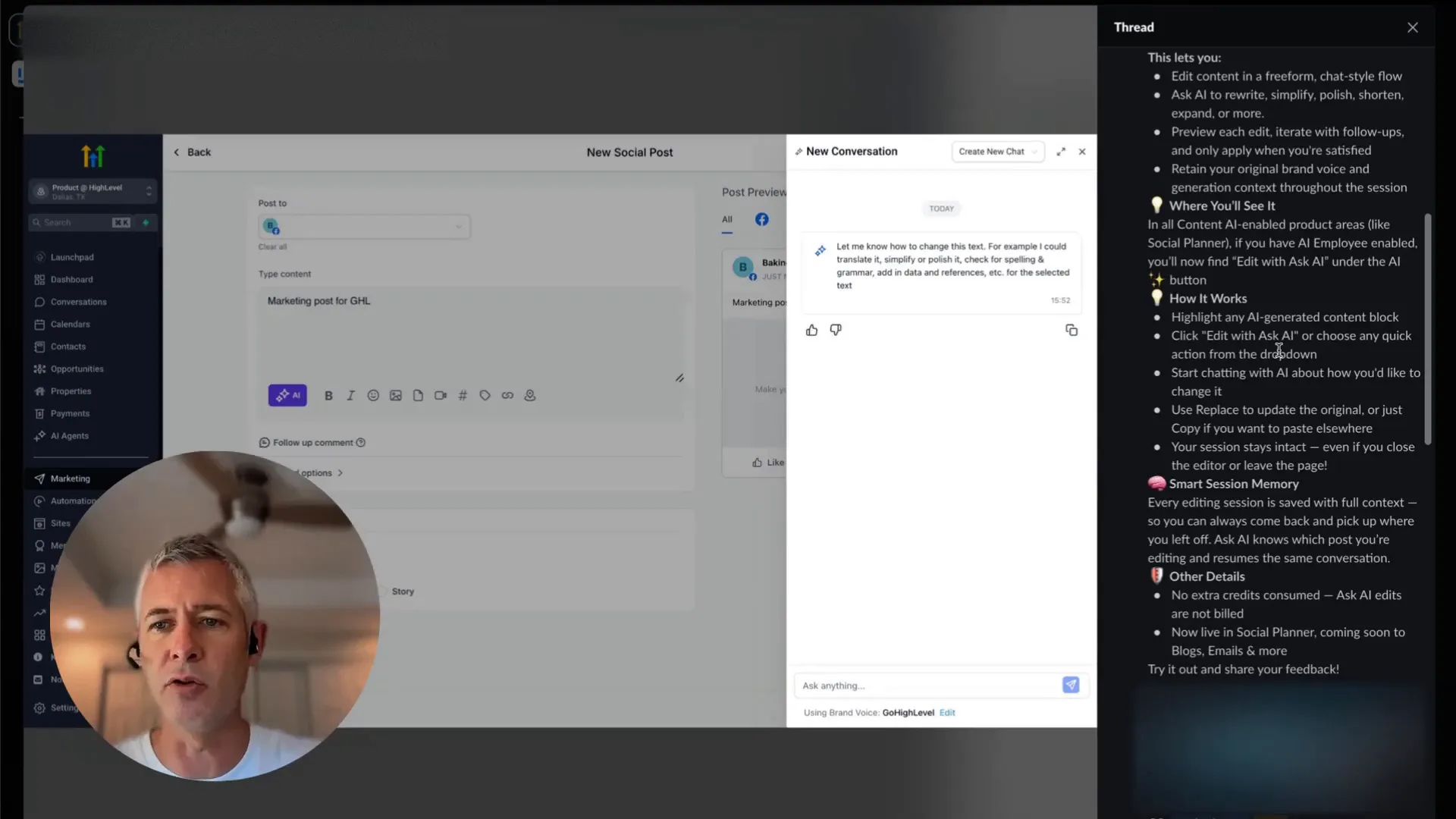This screenshot has height=819, width=1456.
Task: Click the hashtag icon in editor toolbar
Action: 463,395
